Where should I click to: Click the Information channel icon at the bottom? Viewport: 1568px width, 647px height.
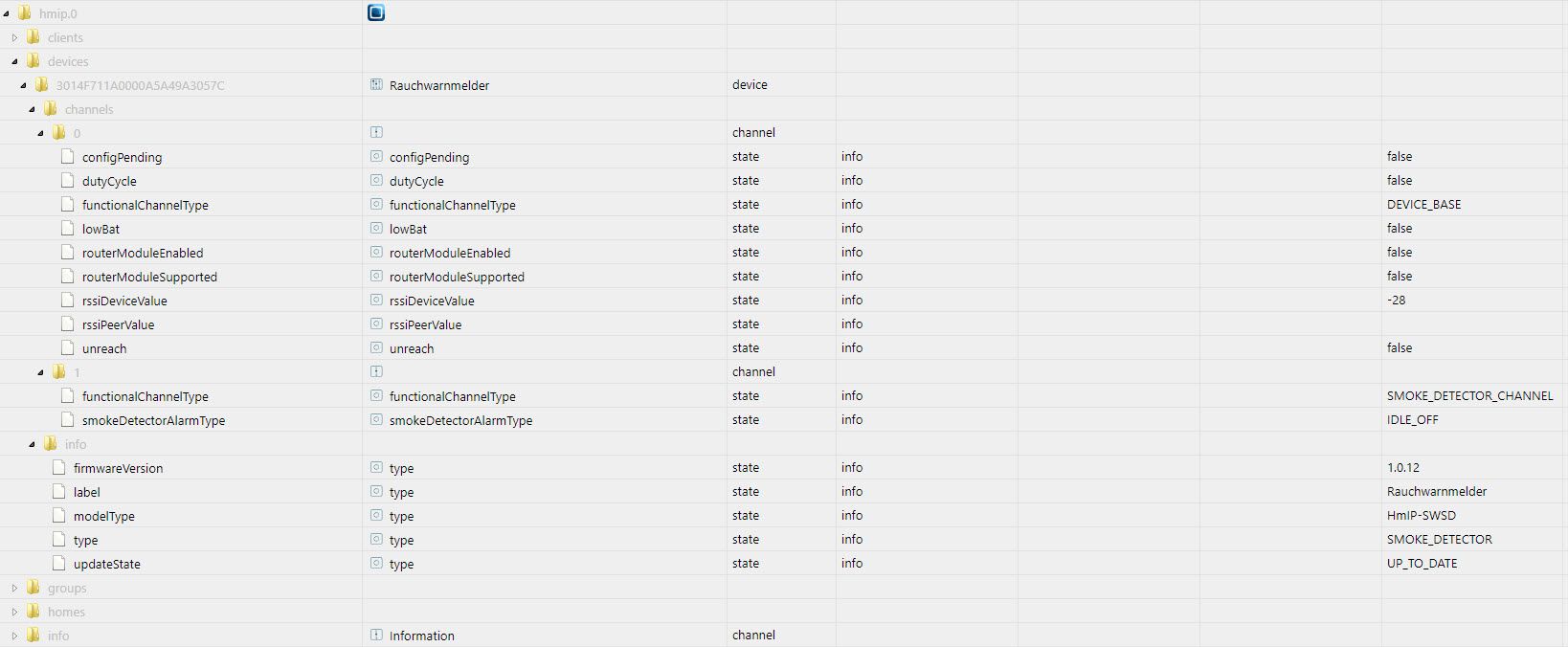pos(376,636)
